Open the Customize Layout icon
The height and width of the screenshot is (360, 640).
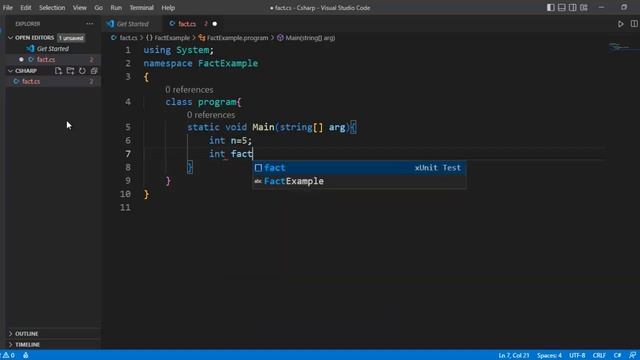pos(584,7)
